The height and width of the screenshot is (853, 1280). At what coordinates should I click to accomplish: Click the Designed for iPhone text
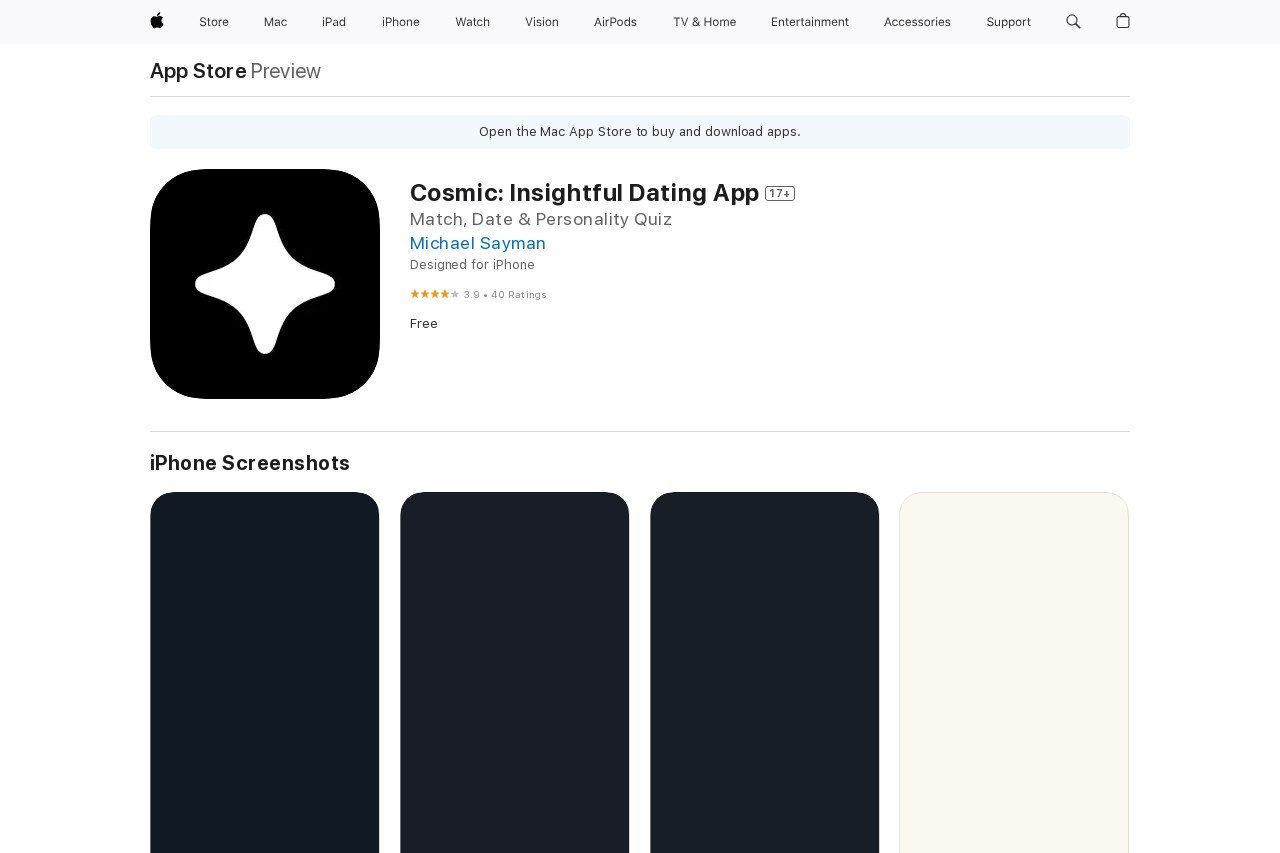pyautogui.click(x=472, y=265)
